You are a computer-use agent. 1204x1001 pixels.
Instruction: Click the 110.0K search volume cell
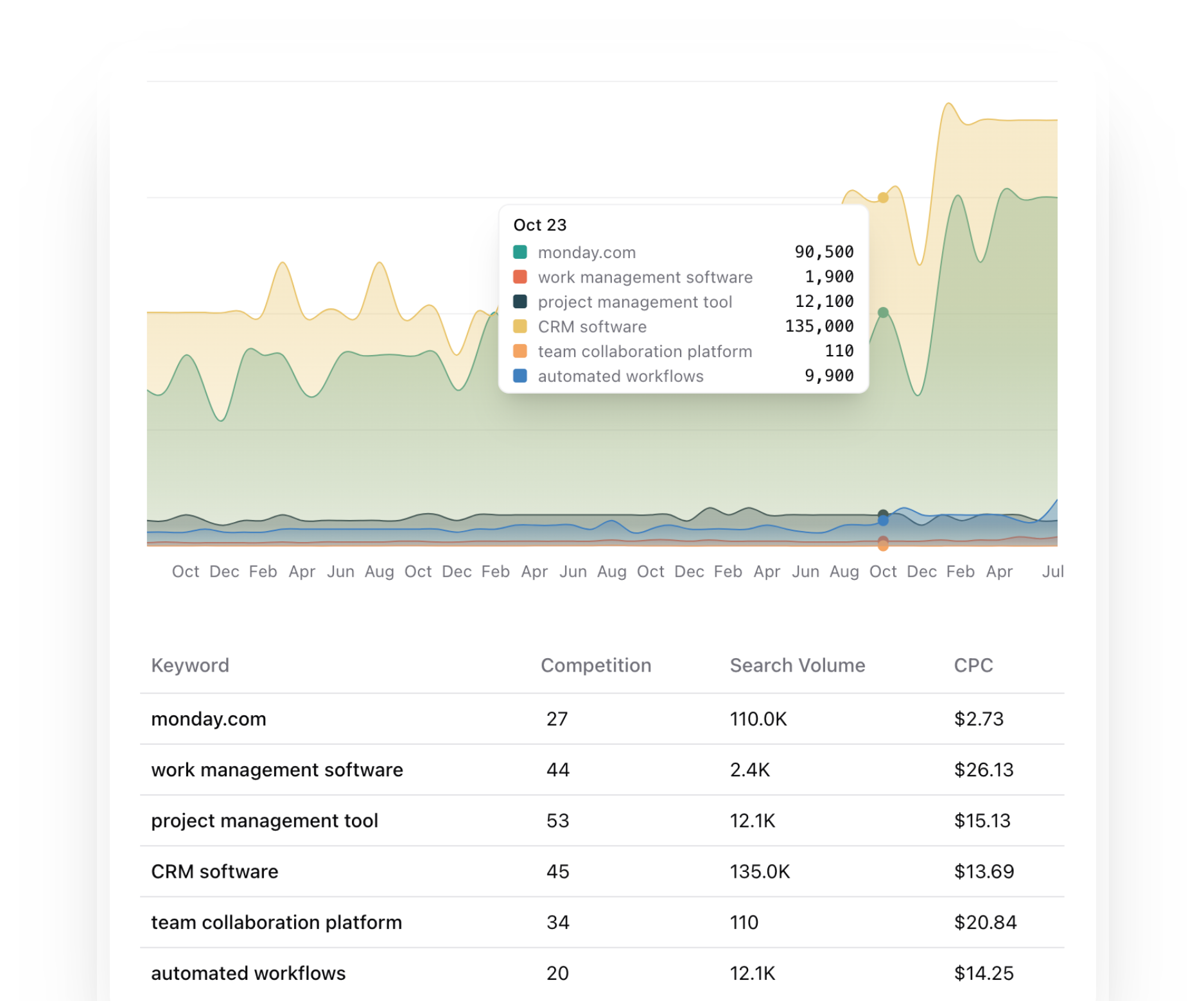coord(758,719)
